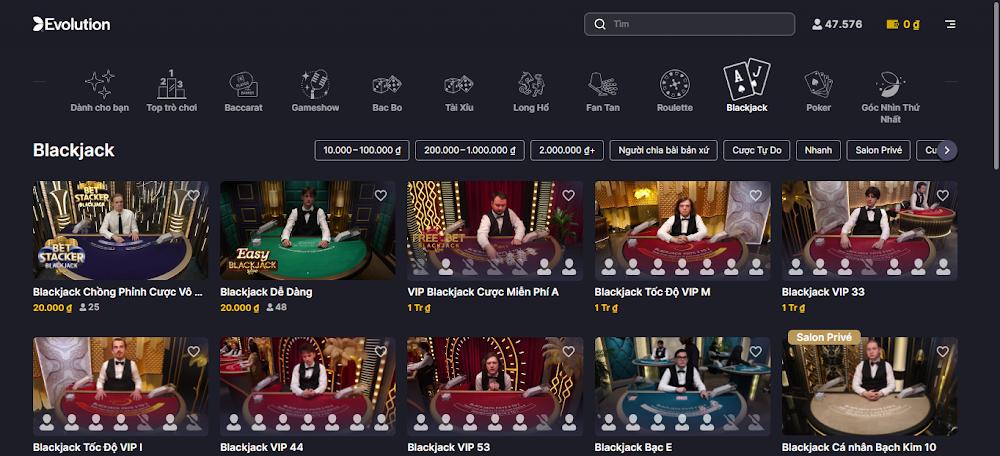
Task: Click the 0 đ balance amount
Action: (x=911, y=25)
